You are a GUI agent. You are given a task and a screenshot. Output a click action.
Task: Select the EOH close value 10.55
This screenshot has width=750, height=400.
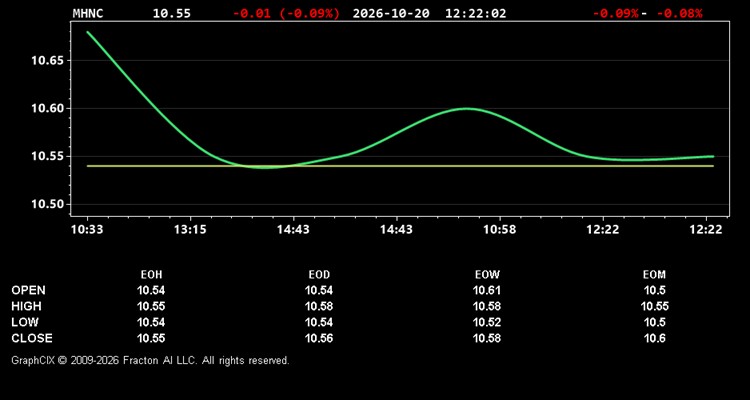(x=151, y=338)
